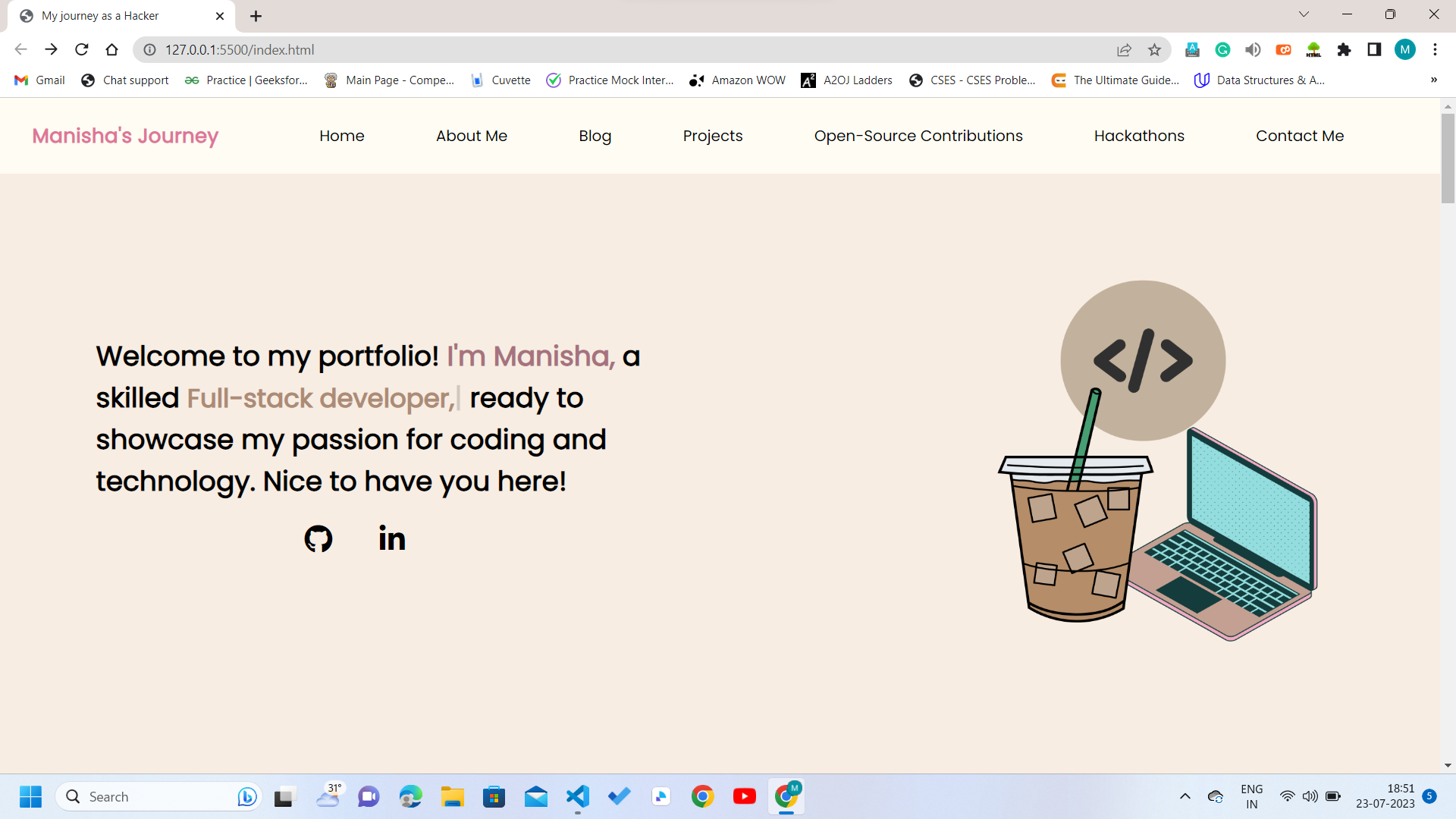The height and width of the screenshot is (819, 1456).
Task: Open the Gmail bookmark
Action: point(38,80)
